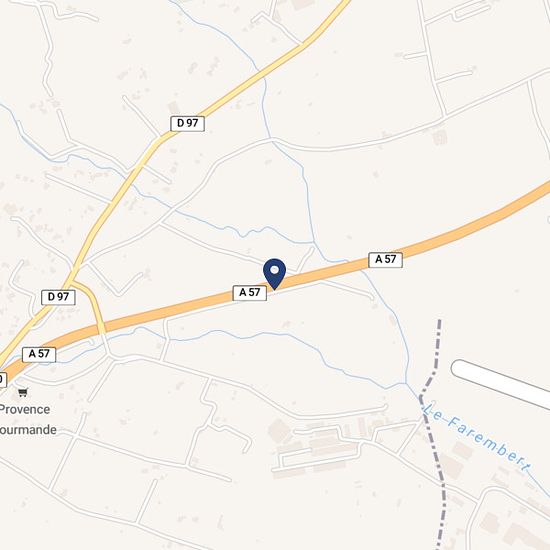This screenshot has height=550, width=550.
Task: Select the shopping cart icon
Action: pos(23,392)
